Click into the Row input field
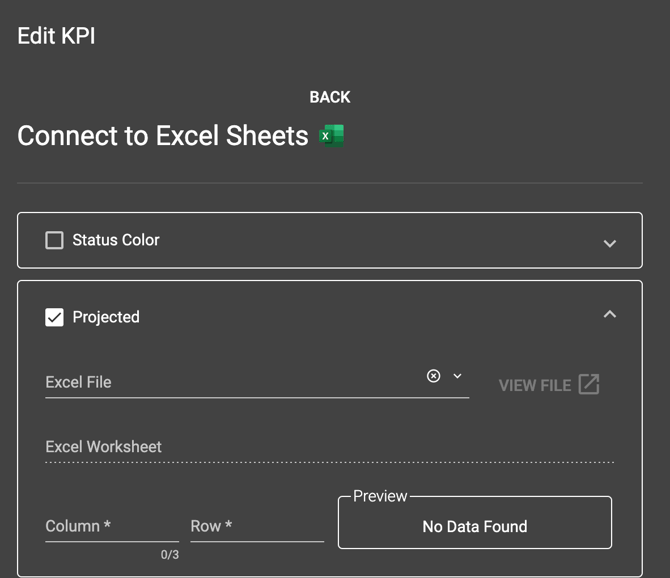 (257, 526)
